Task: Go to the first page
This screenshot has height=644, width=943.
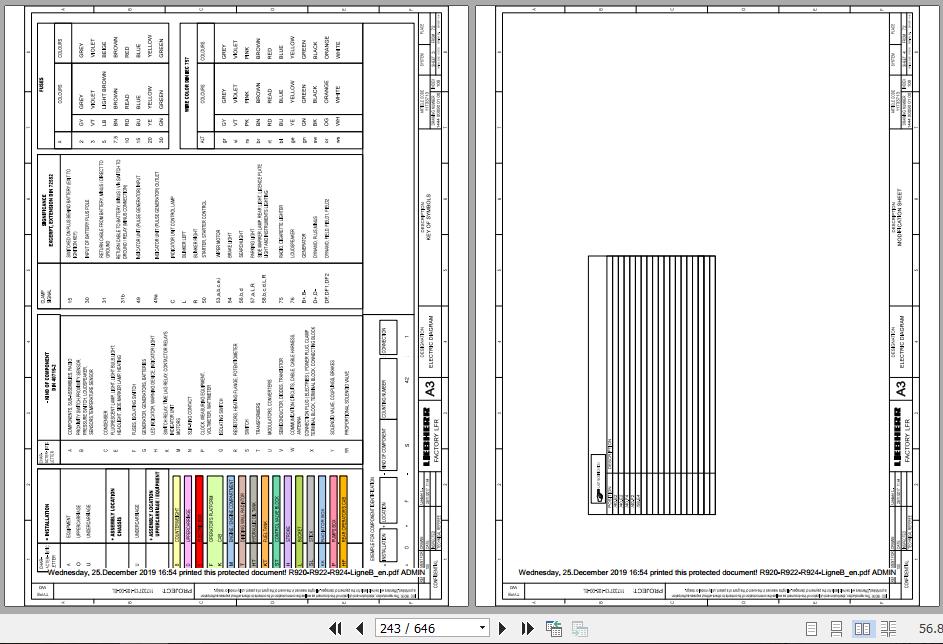Action: tap(336, 628)
